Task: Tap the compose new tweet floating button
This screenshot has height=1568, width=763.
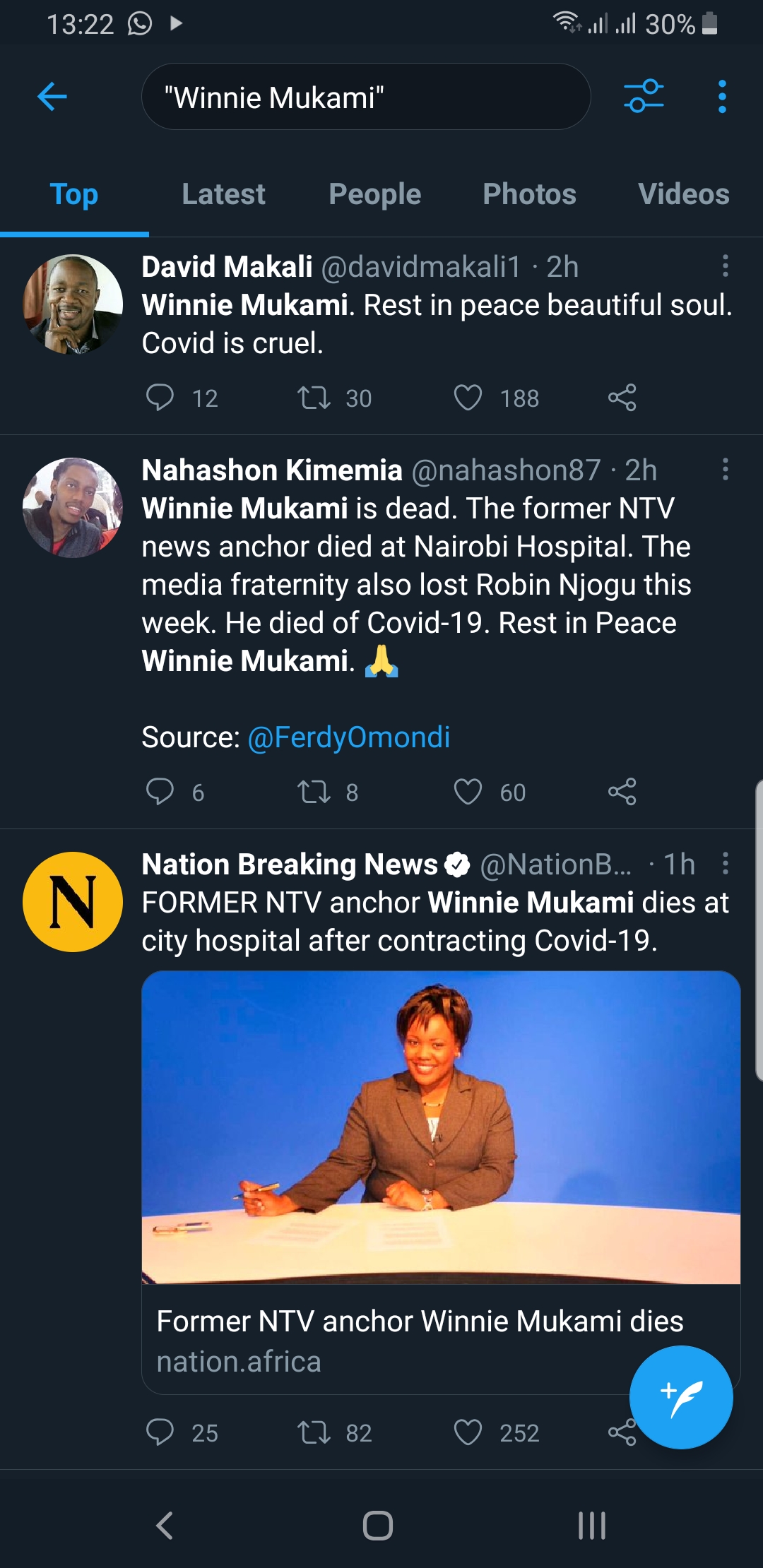Action: point(680,1397)
